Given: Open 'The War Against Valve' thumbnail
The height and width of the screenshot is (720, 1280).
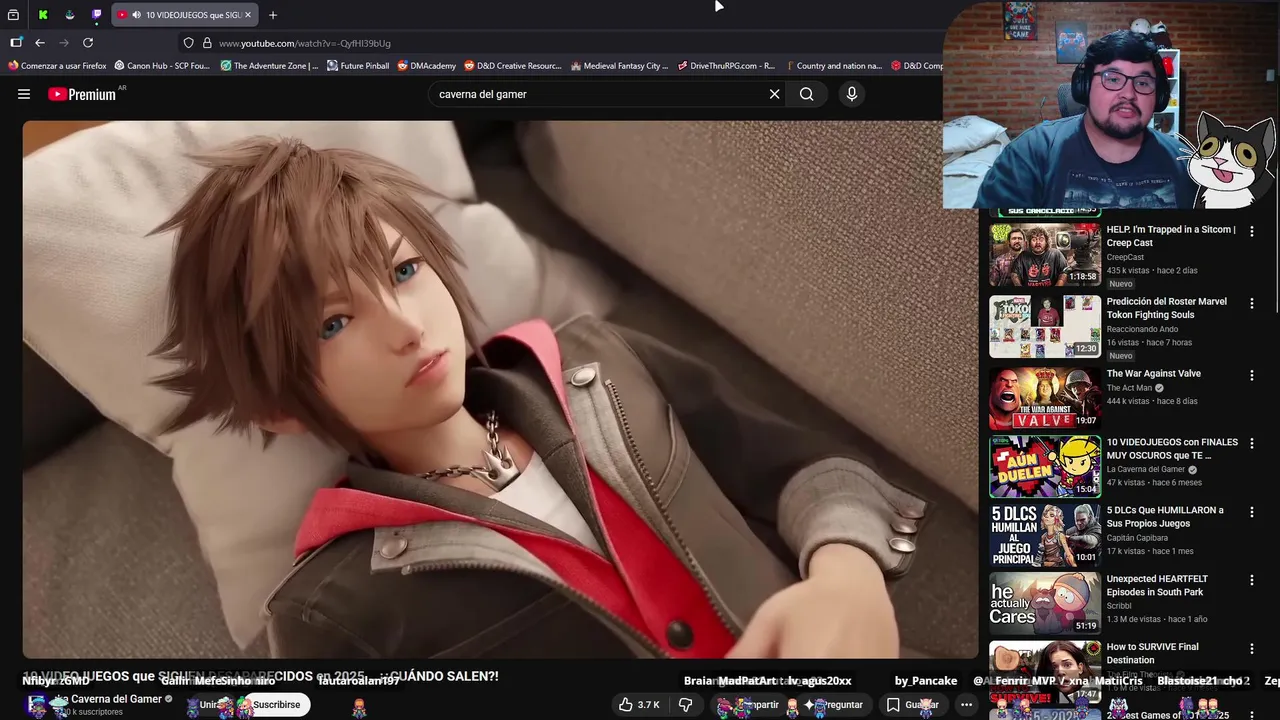Looking at the screenshot, I should [x=1045, y=398].
